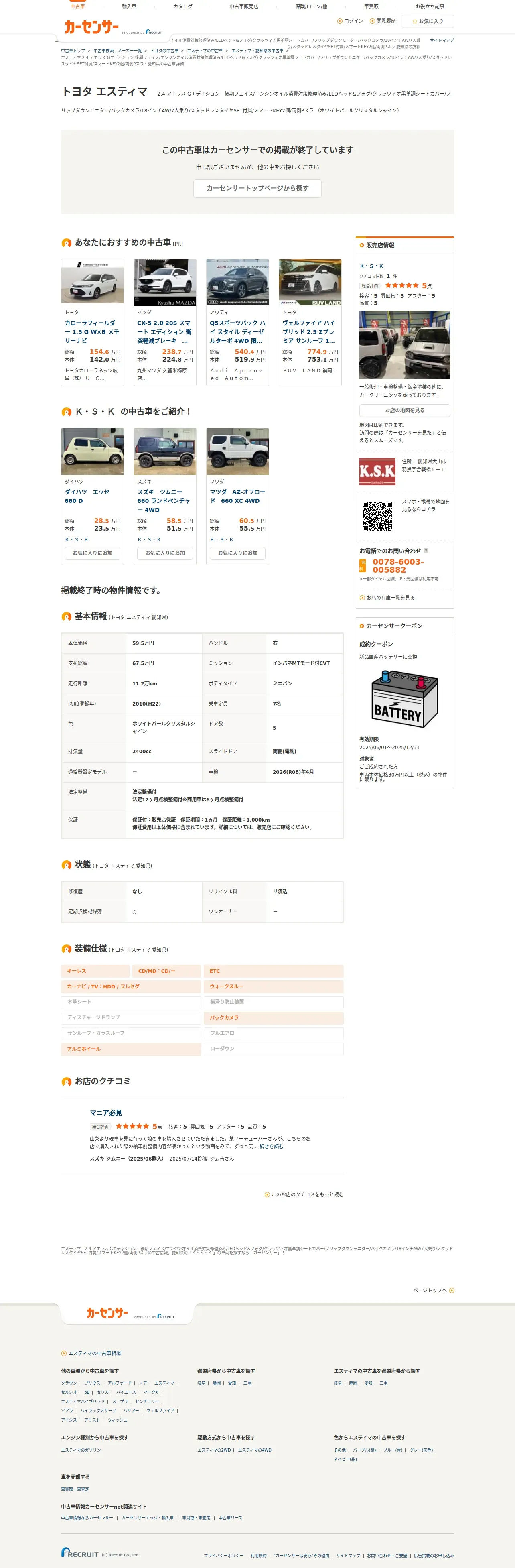
Task: Open 広告掲載のお申し込み footer link
Action: pyautogui.click(x=434, y=1555)
